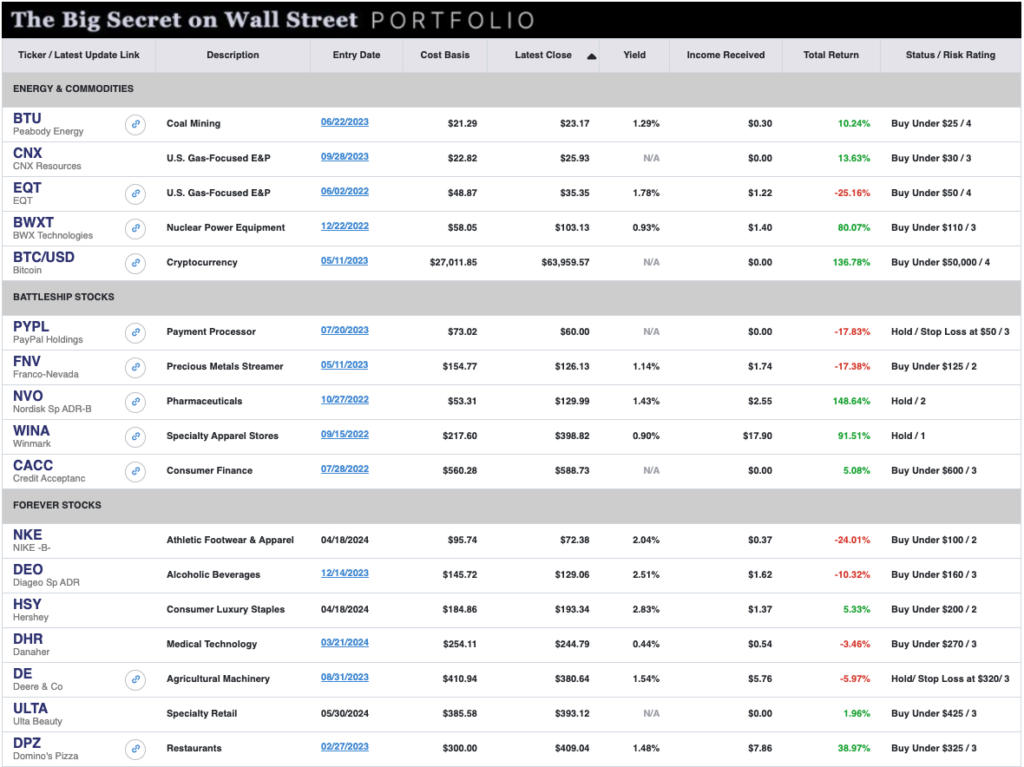
Task: Open the NVO latest update link icon
Action: tap(135, 401)
